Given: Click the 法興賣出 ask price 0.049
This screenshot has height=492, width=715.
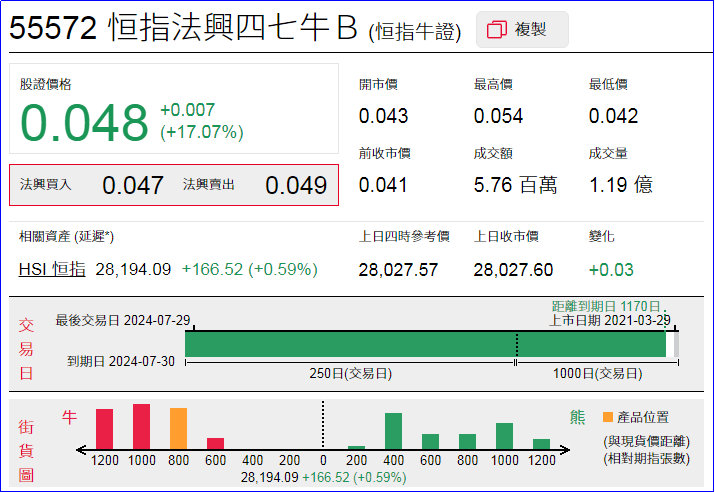Looking at the screenshot, I should 296,185.
